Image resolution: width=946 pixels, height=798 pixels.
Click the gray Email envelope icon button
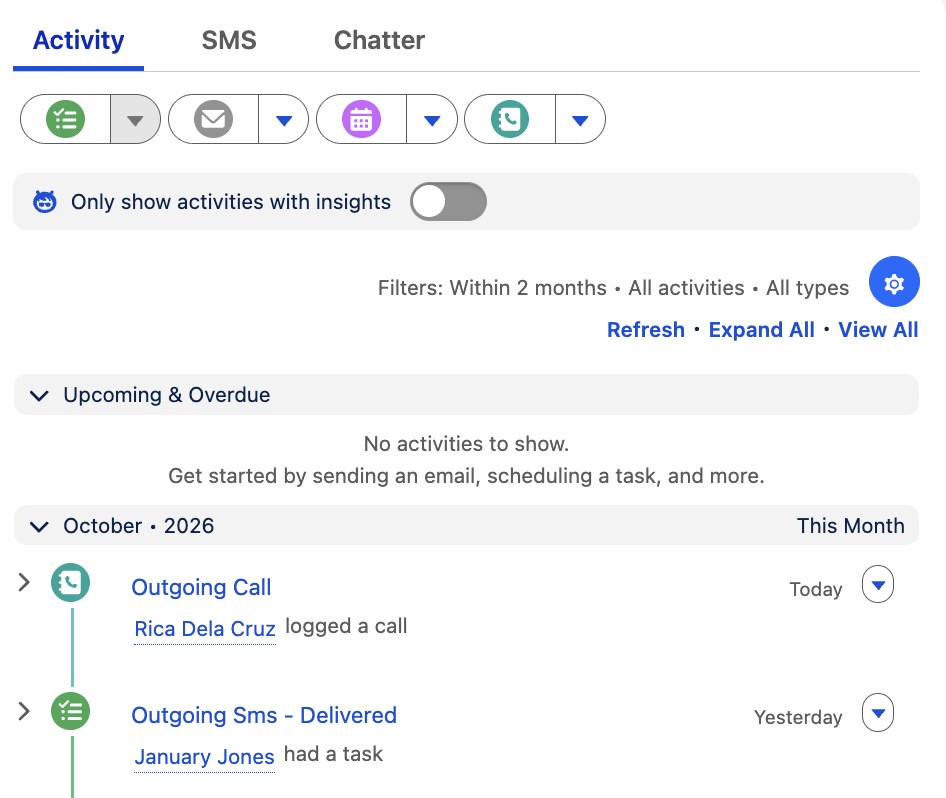click(214, 119)
